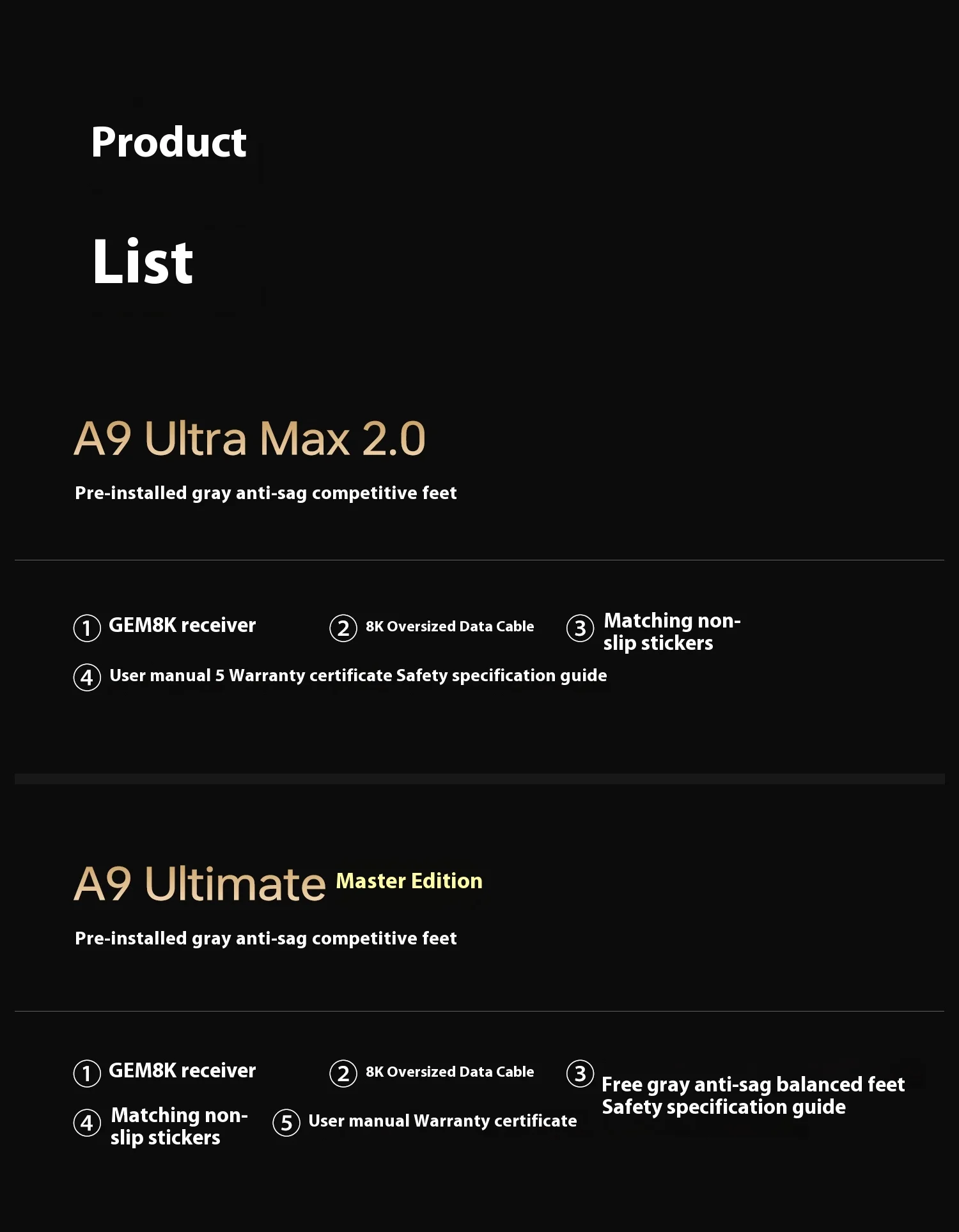Click circled number 3 in A9 Ultimate list

point(580,1074)
